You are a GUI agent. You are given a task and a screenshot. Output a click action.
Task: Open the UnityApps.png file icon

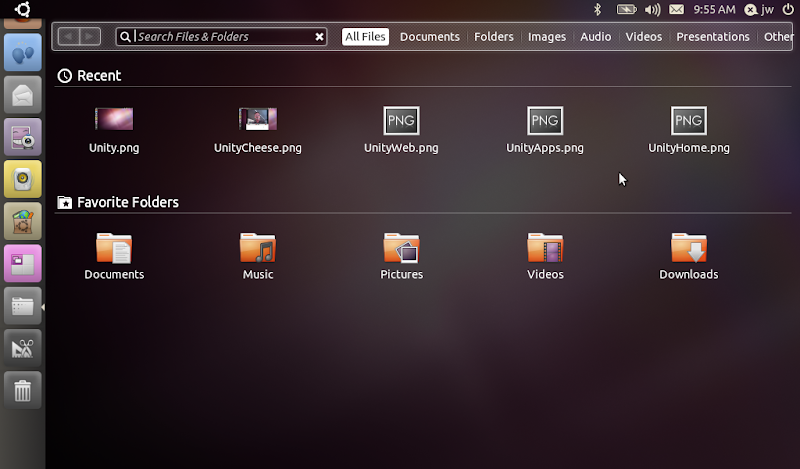point(545,120)
